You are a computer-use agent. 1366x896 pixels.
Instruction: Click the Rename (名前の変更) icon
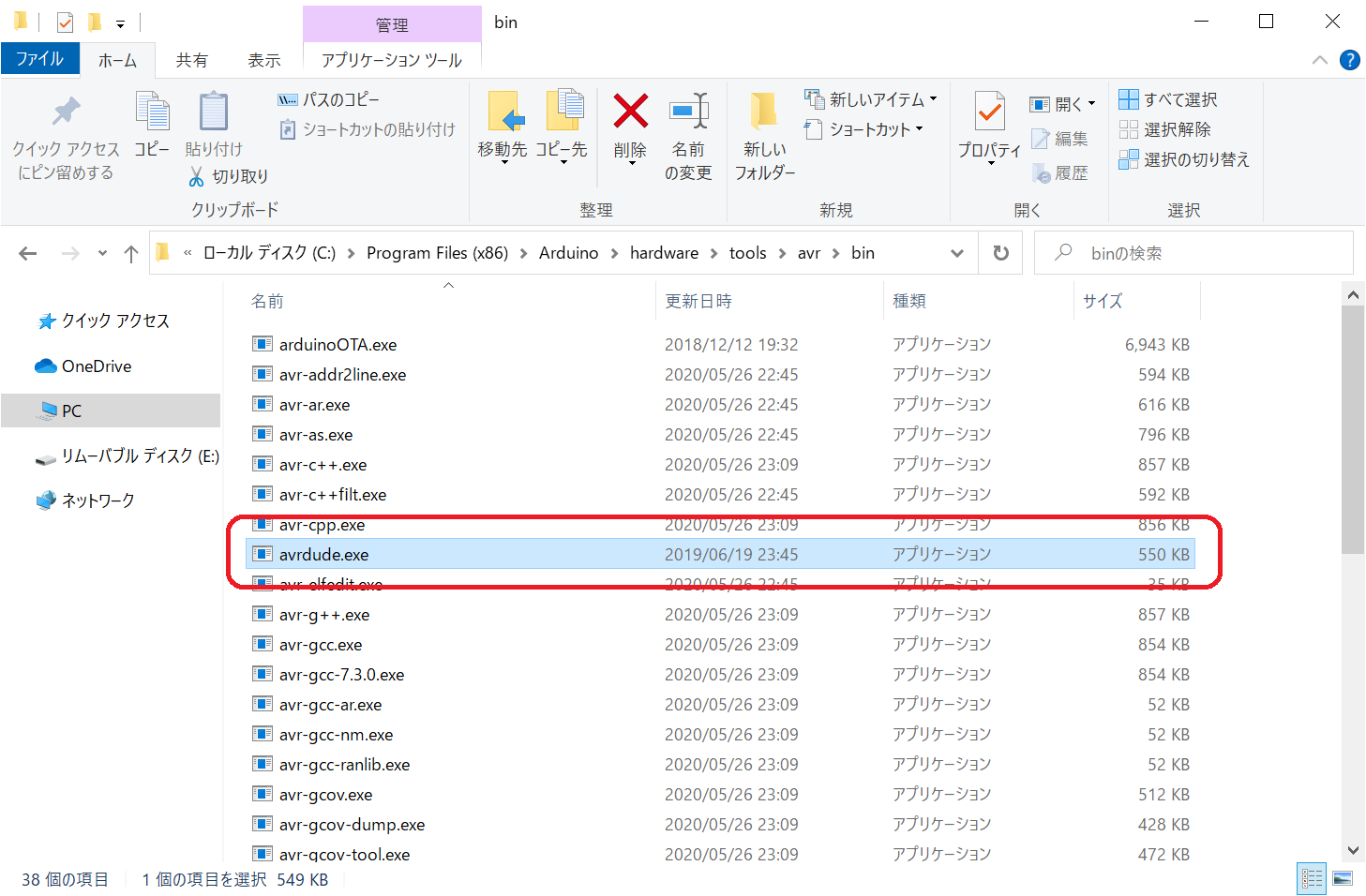(x=688, y=112)
